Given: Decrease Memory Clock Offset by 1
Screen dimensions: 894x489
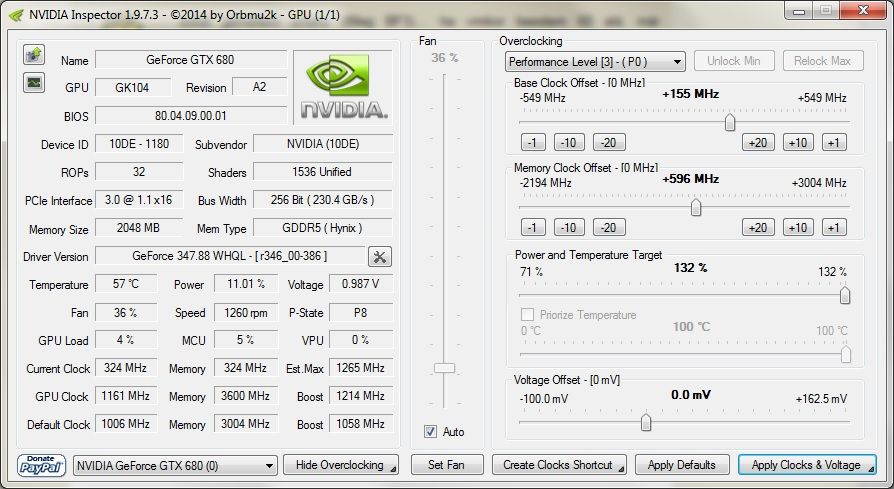Looking at the screenshot, I should click(x=533, y=227).
